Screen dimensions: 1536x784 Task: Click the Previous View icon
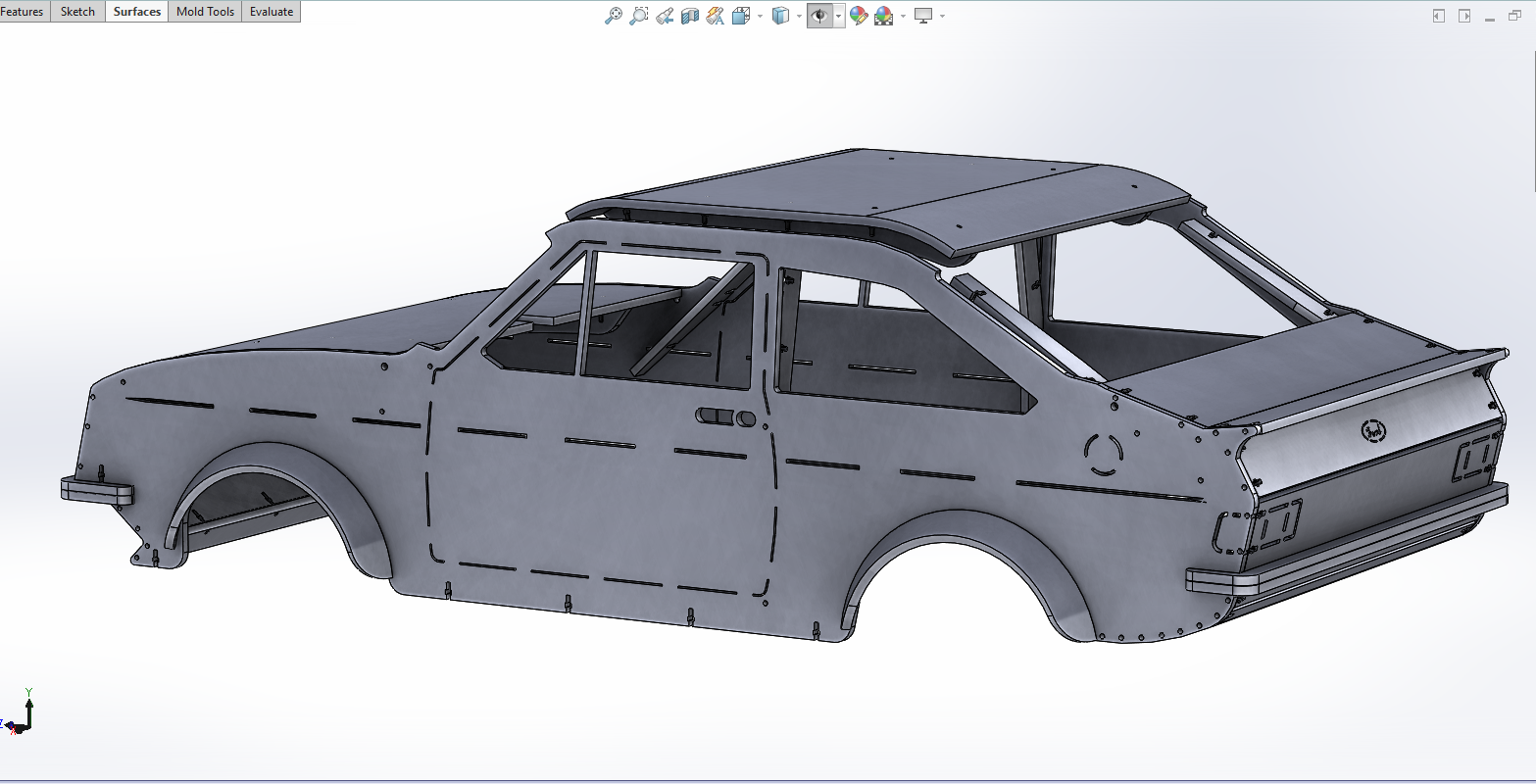665,16
